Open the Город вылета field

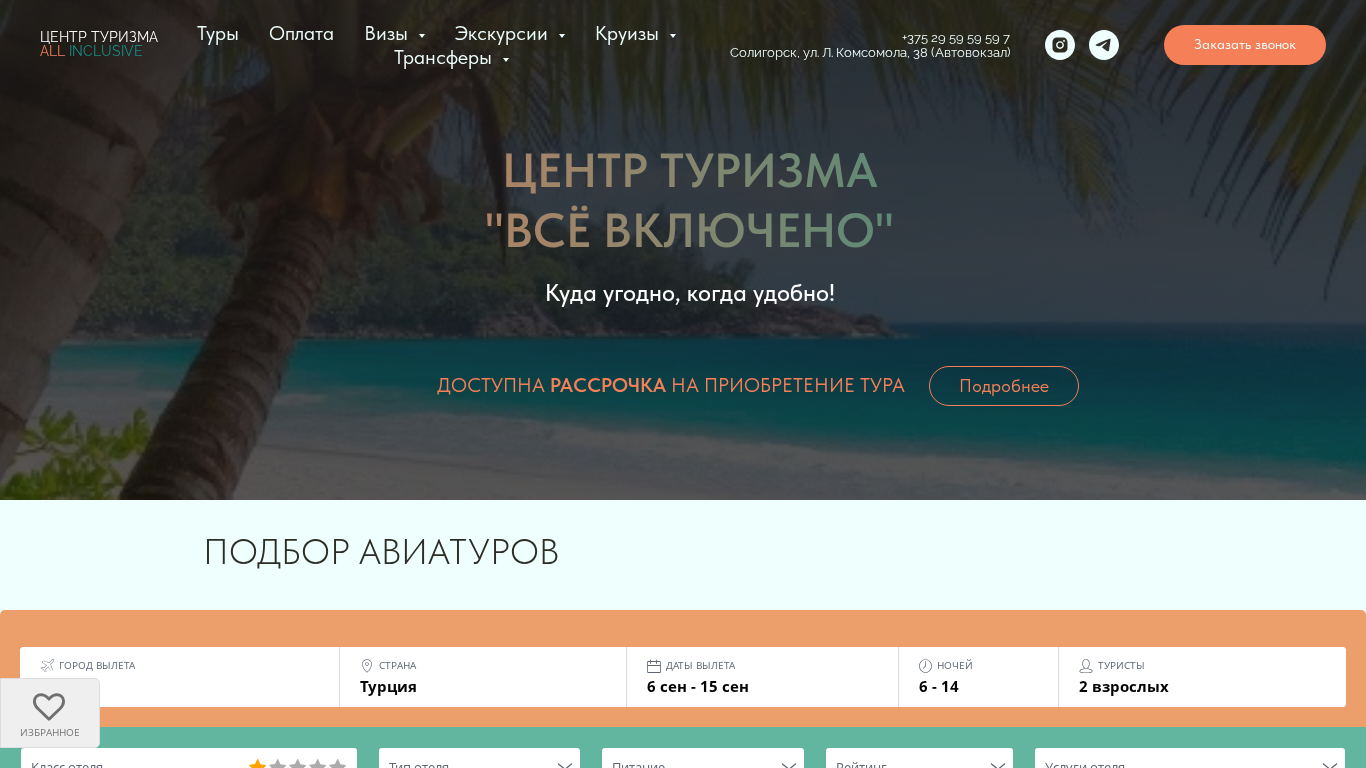tap(180, 677)
